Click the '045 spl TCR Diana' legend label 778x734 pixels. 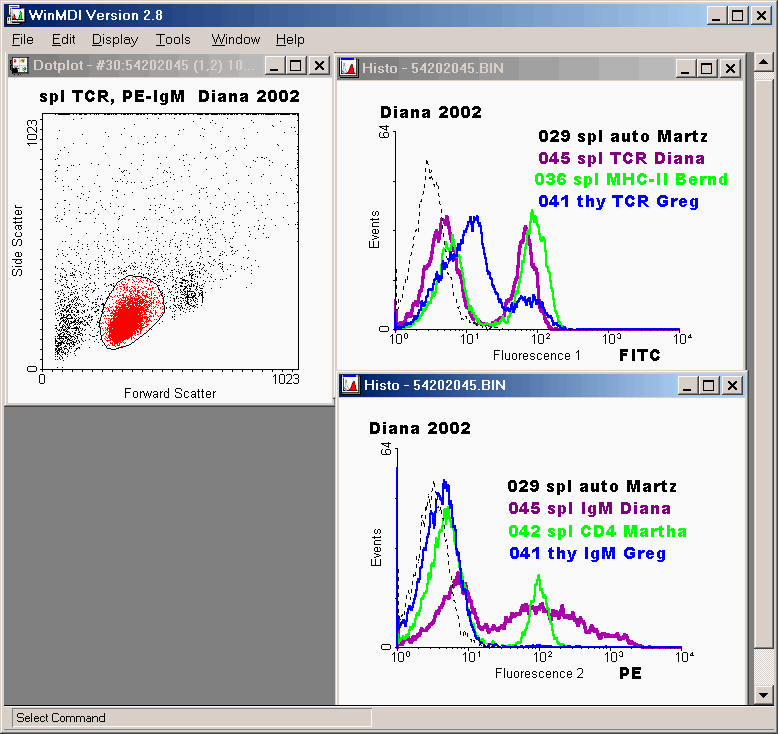pyautogui.click(x=621, y=158)
